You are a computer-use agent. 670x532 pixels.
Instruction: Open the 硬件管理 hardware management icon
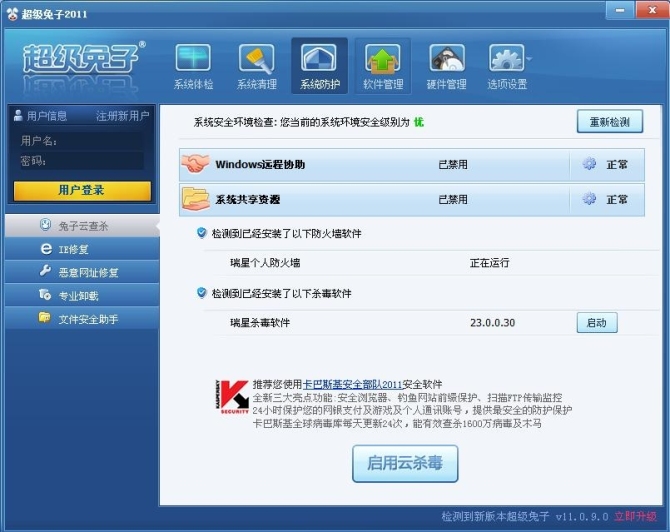pos(447,66)
